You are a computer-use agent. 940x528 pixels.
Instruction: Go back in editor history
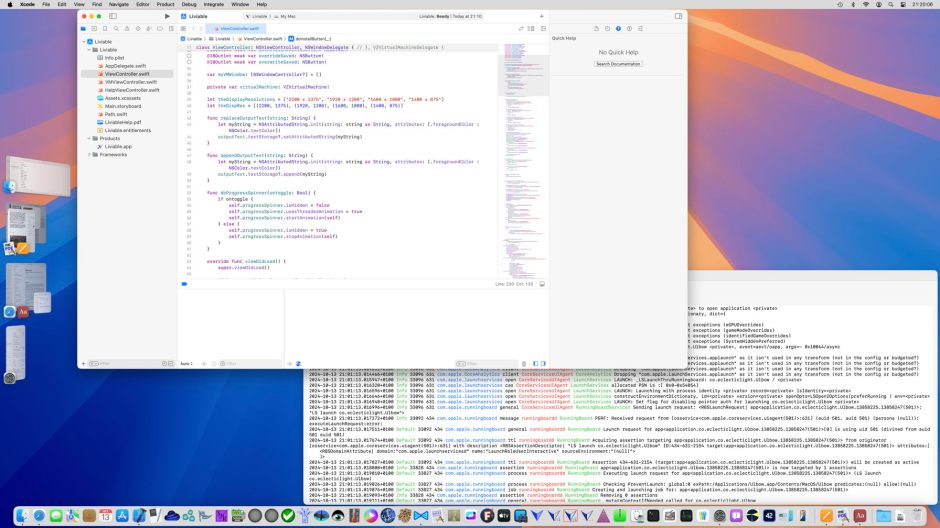pos(194,28)
